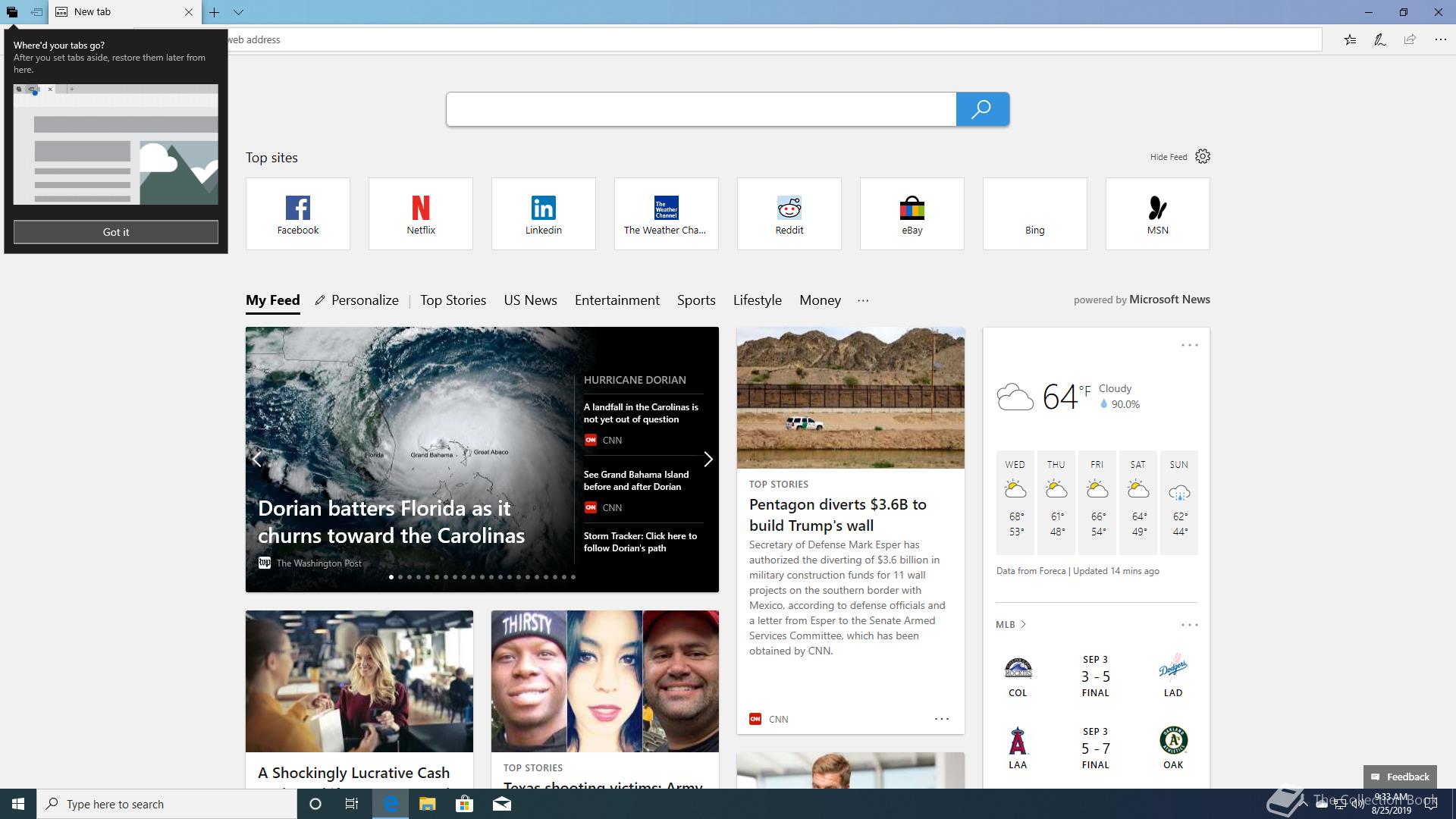Open Microsoft Store from taskbar
1456x819 pixels.
click(x=464, y=804)
